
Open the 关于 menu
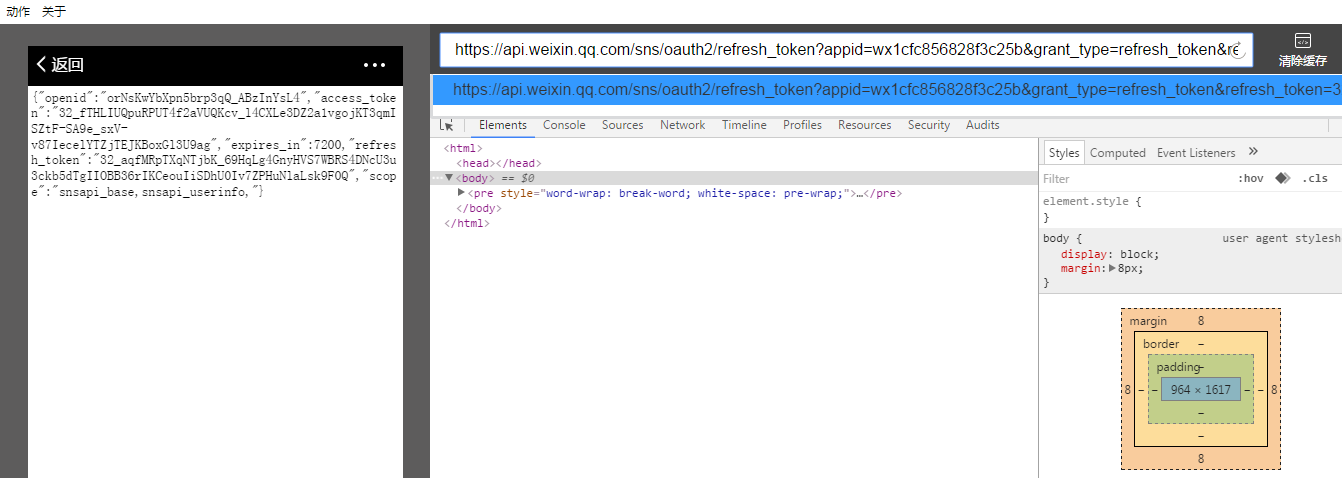[54, 11]
